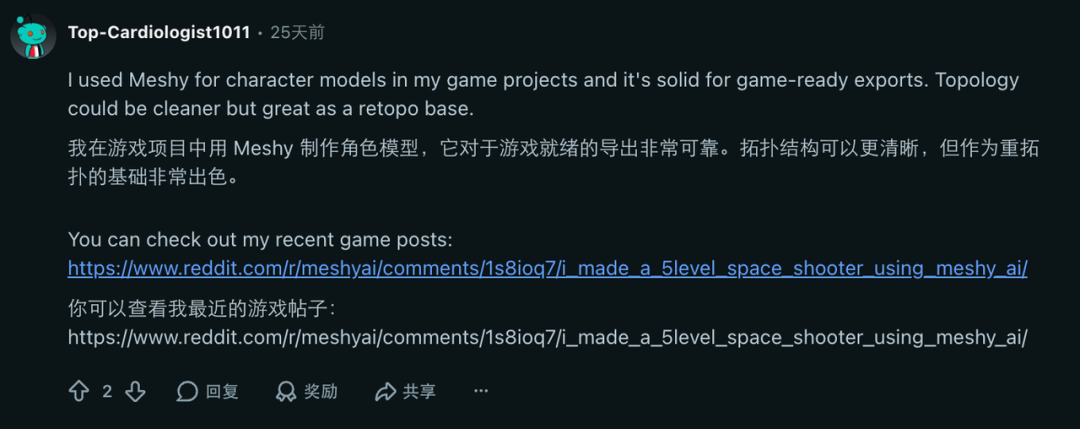Click the plain white translated URL text

547,337
